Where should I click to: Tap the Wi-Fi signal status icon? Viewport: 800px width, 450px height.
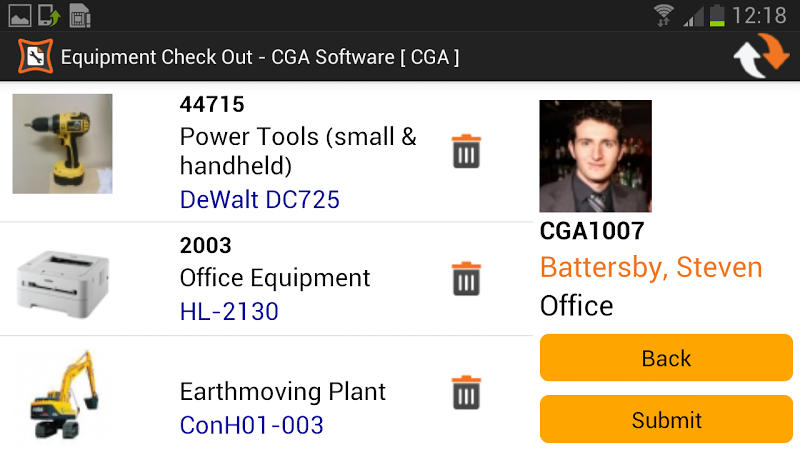[664, 15]
